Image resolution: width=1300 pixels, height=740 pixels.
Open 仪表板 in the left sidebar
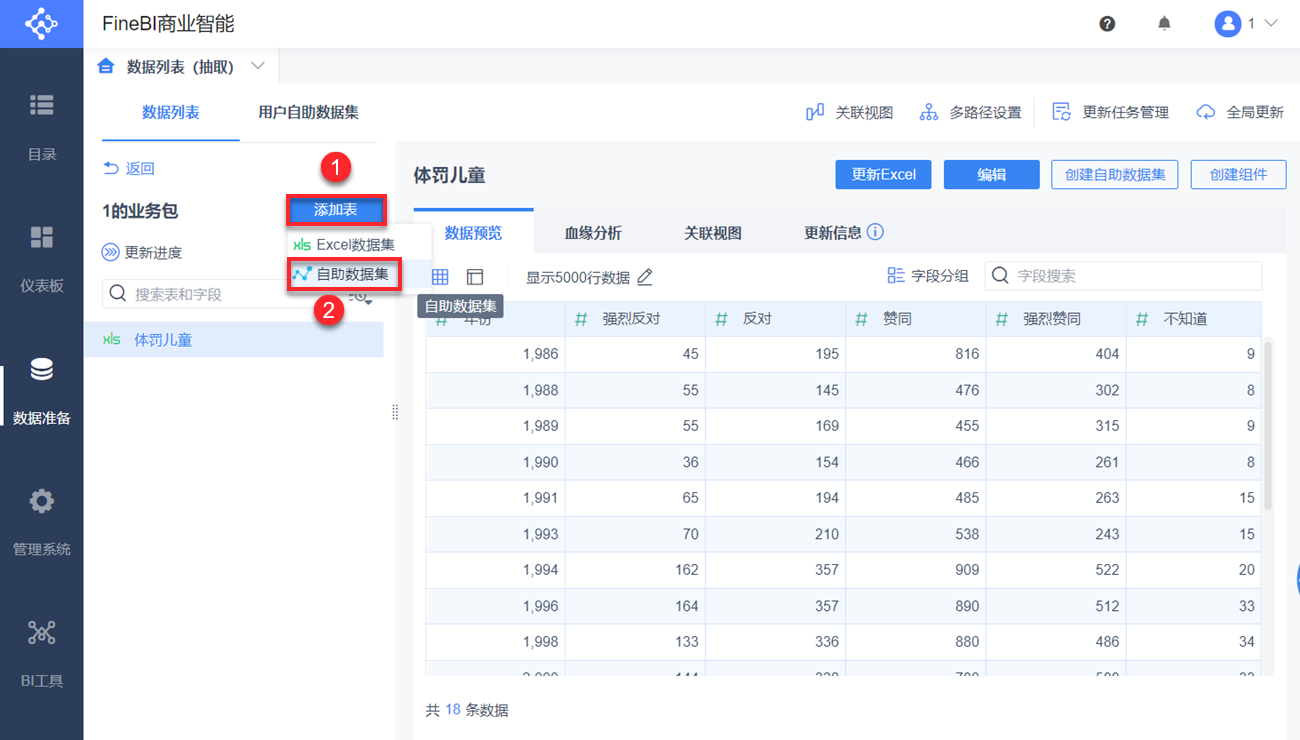[x=42, y=259]
